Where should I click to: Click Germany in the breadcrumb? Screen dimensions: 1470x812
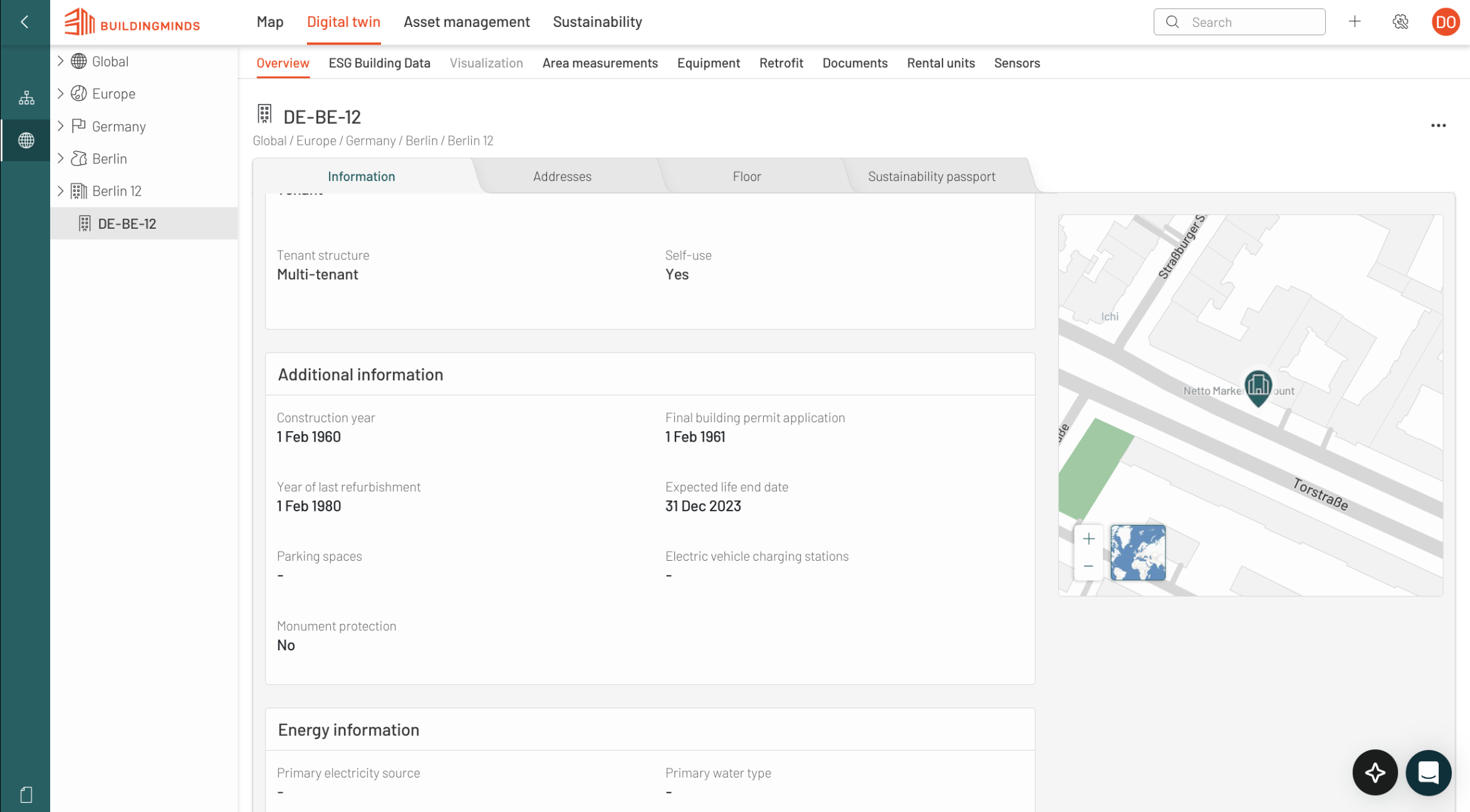[371, 141]
